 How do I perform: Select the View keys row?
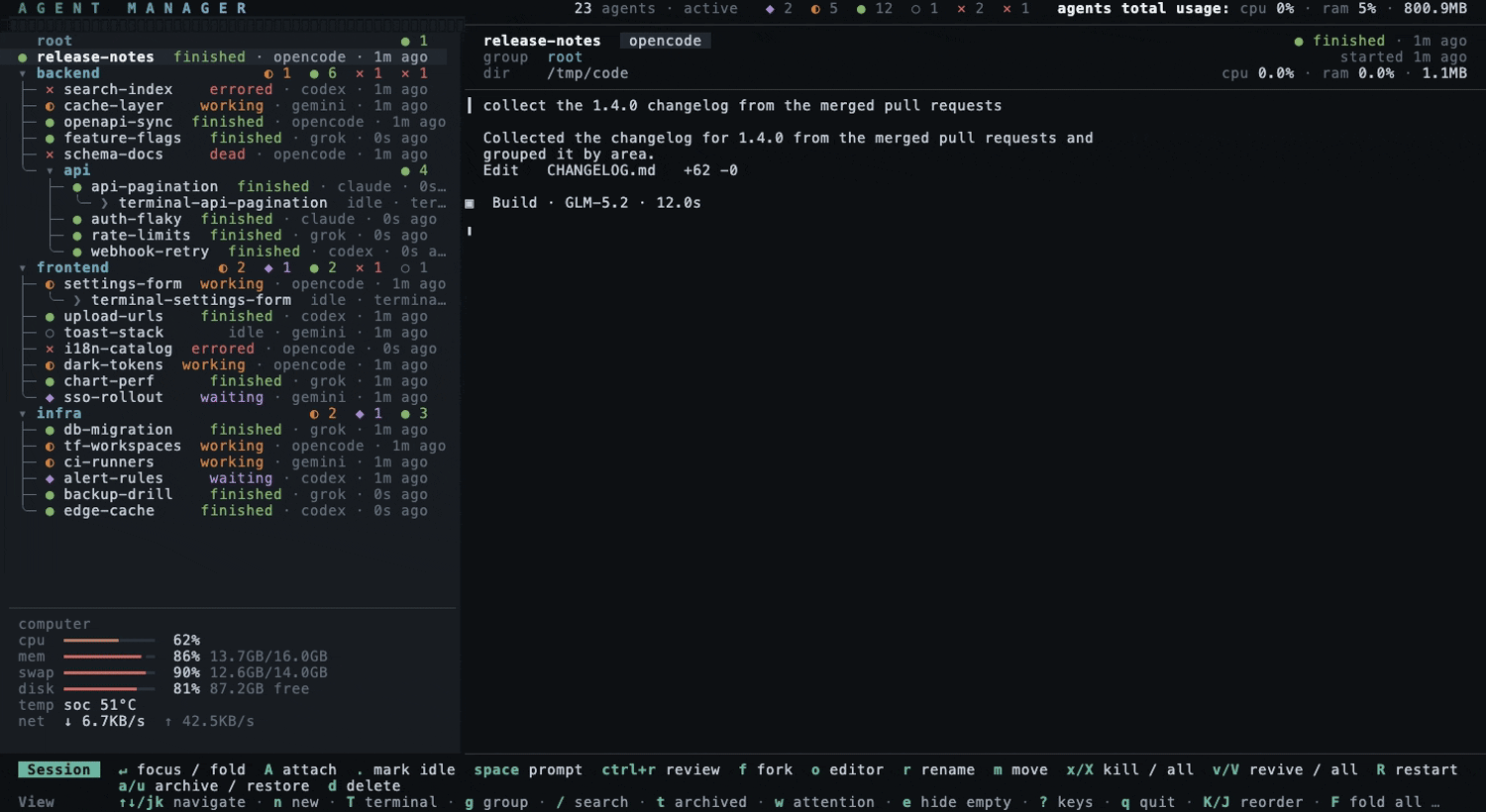click(x=36, y=802)
